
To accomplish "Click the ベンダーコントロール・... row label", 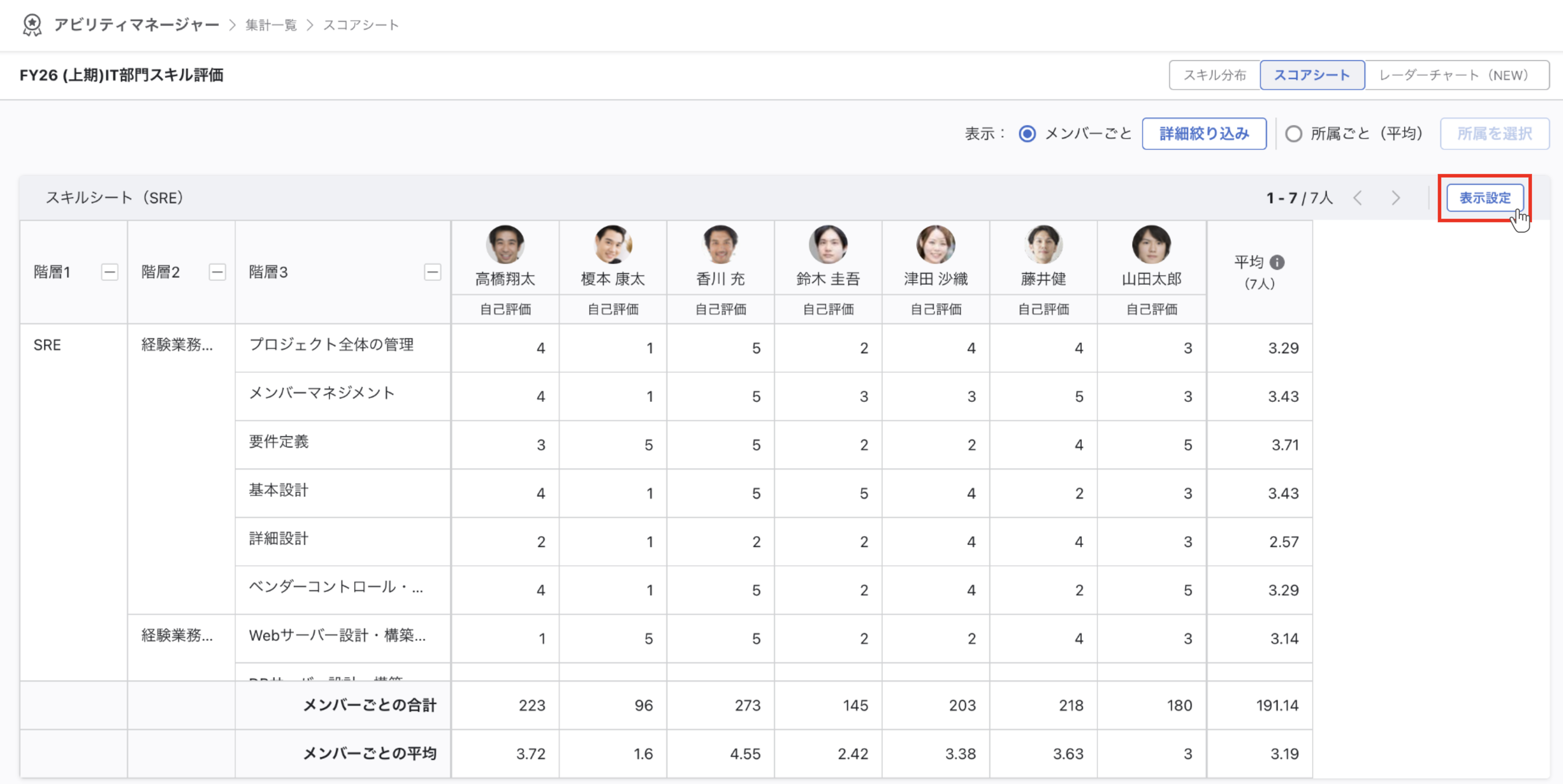I will pos(336,587).
